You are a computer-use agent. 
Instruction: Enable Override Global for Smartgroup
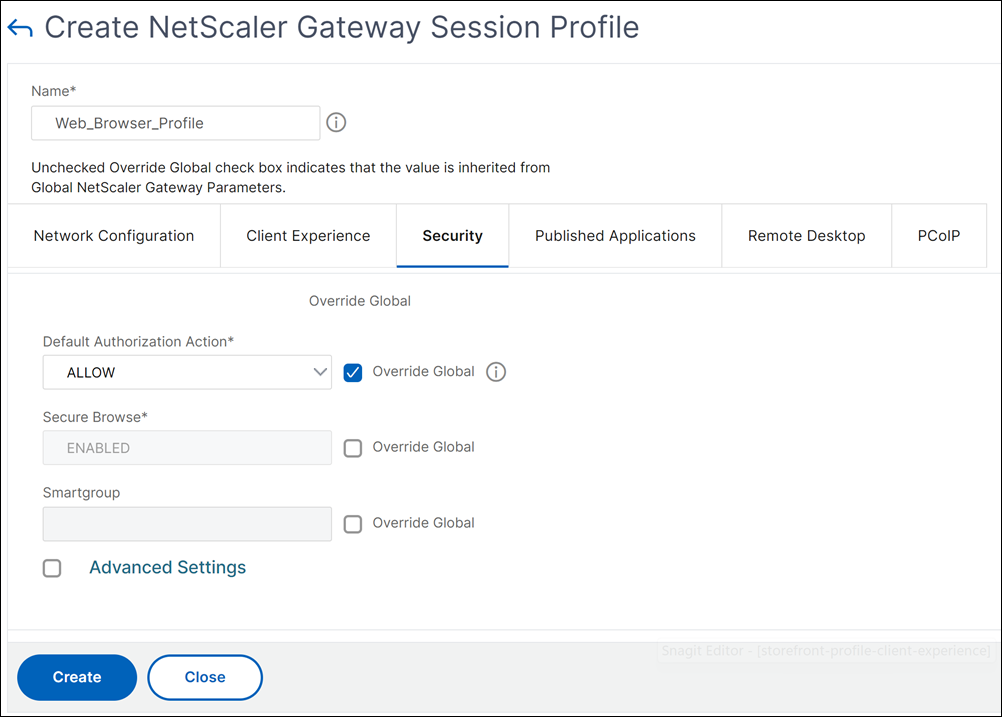click(x=353, y=523)
